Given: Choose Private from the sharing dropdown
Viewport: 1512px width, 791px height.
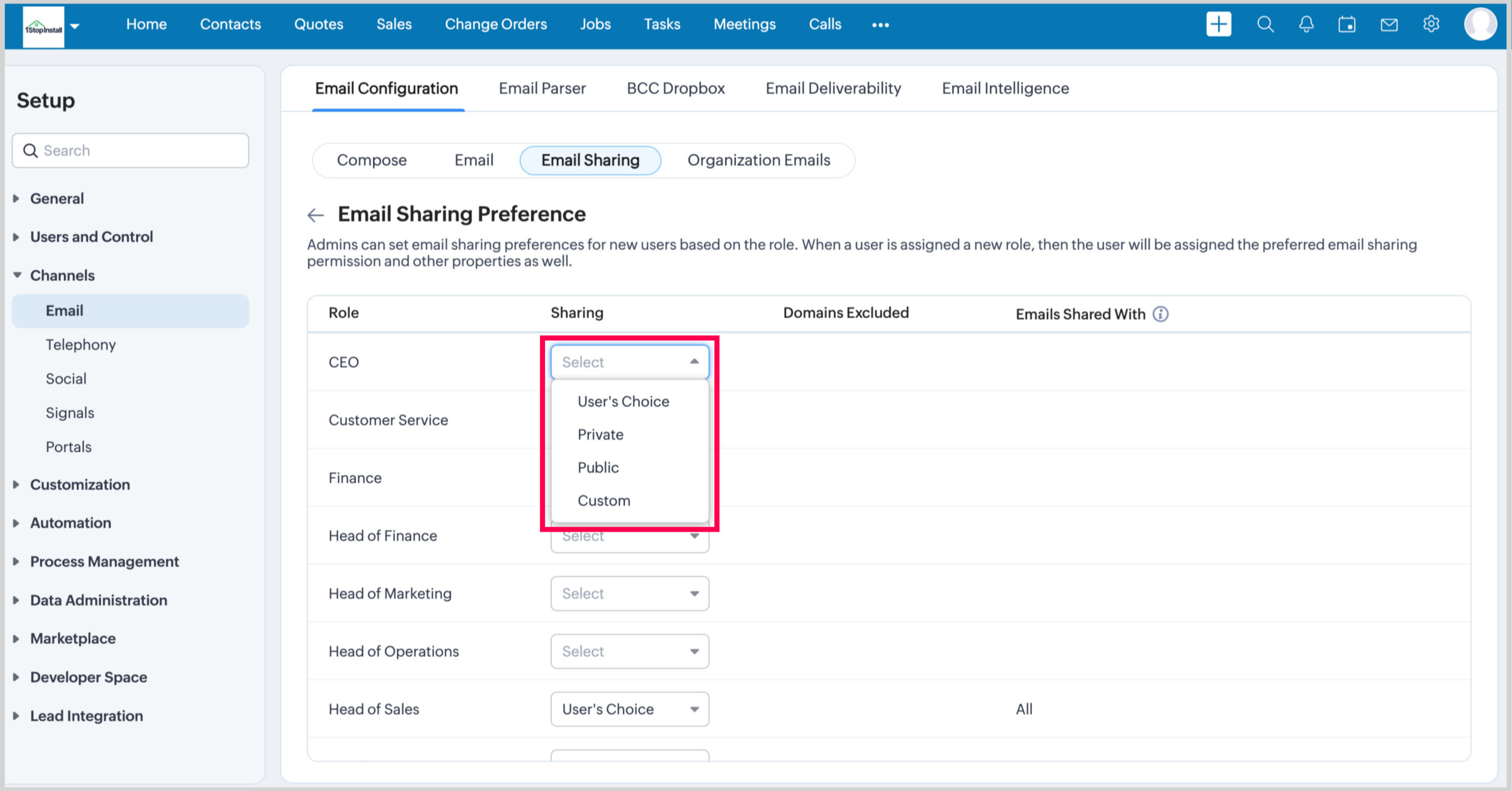Looking at the screenshot, I should tap(600, 435).
